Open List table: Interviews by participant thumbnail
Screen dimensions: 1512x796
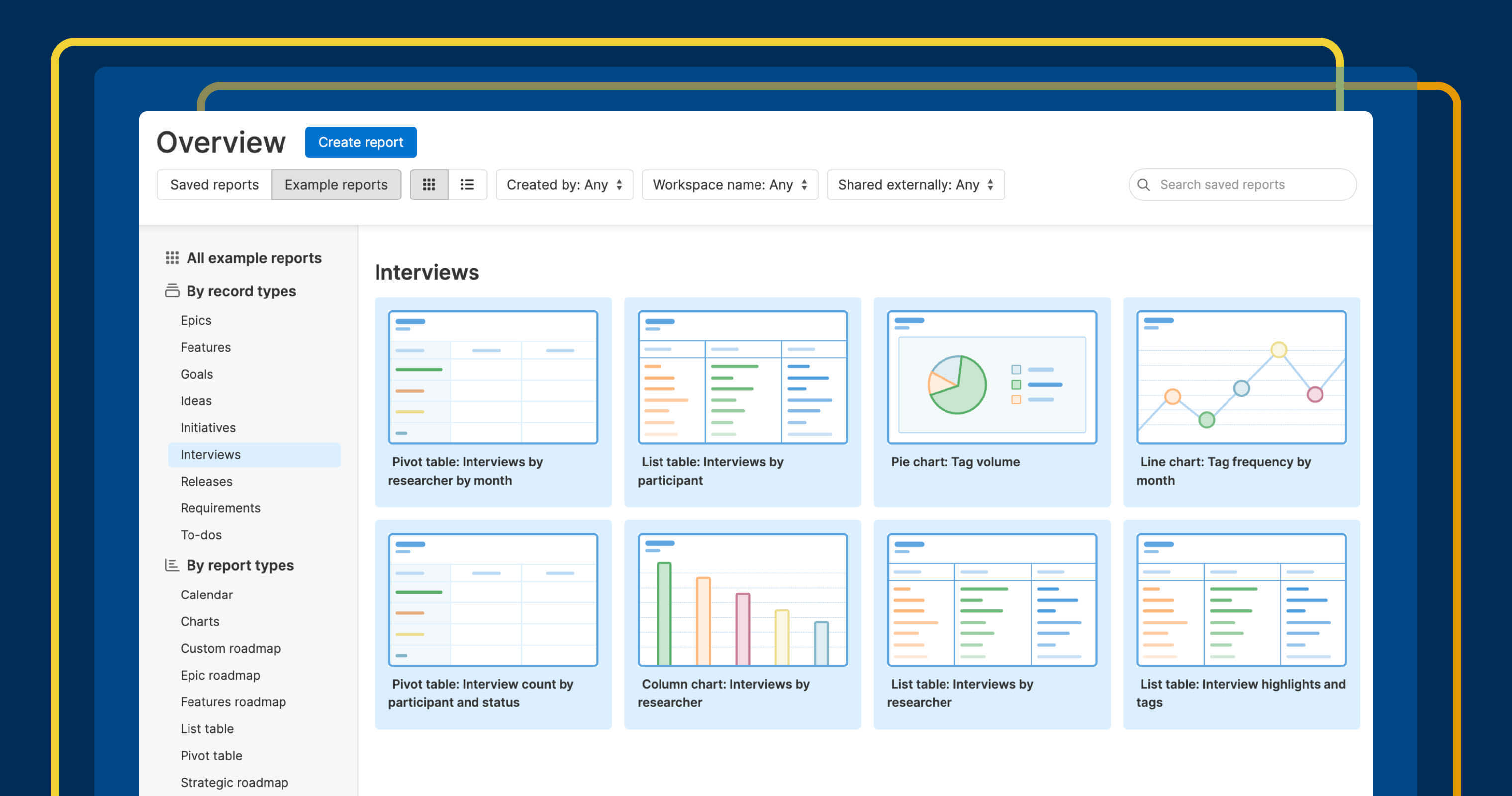pos(743,378)
